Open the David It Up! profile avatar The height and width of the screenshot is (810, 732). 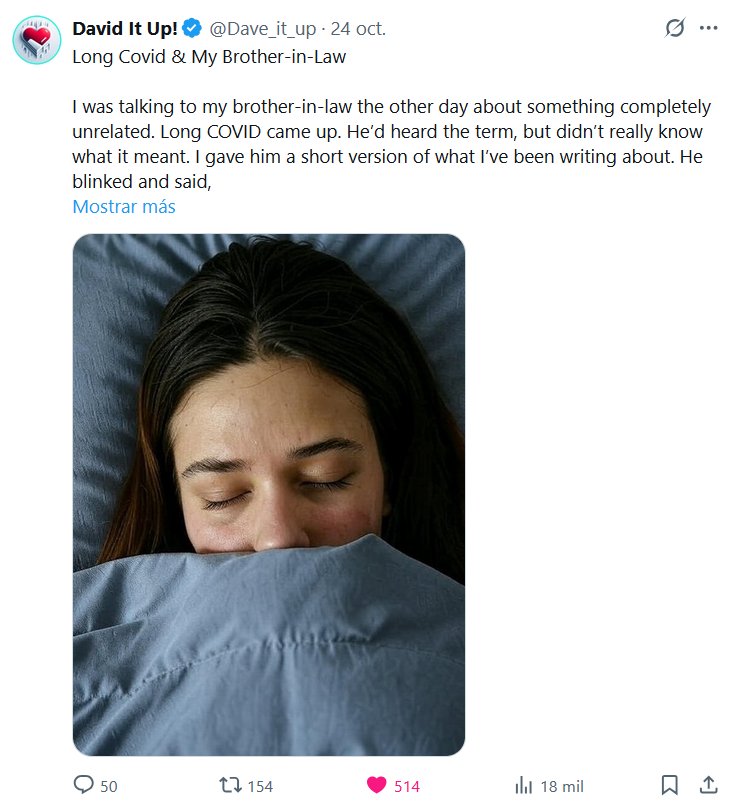click(x=37, y=40)
